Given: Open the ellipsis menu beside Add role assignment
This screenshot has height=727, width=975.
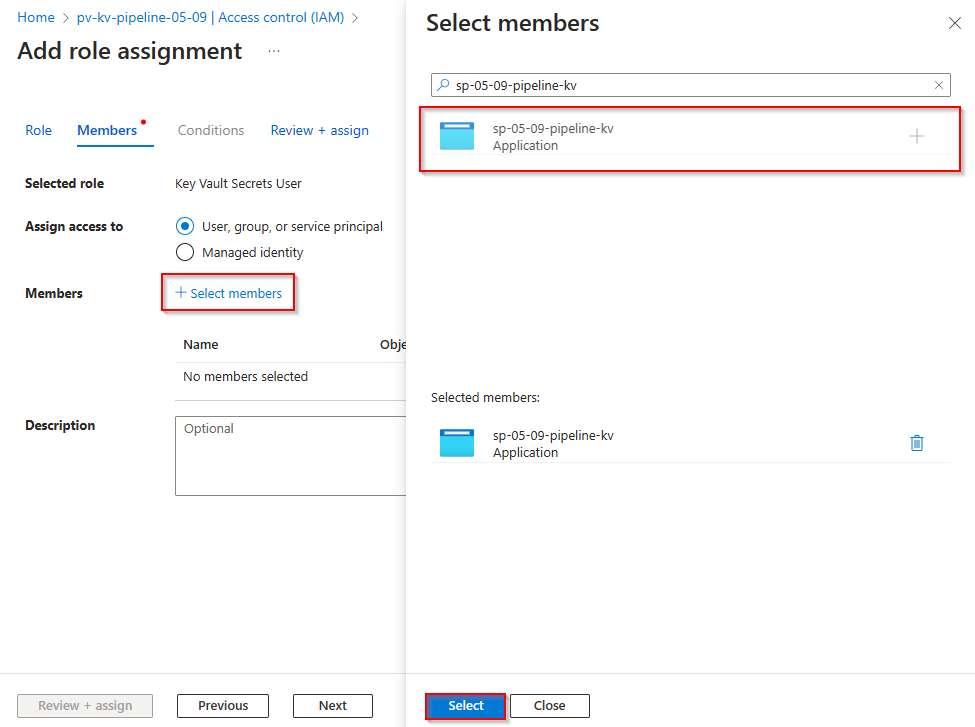Looking at the screenshot, I should coord(272,51).
